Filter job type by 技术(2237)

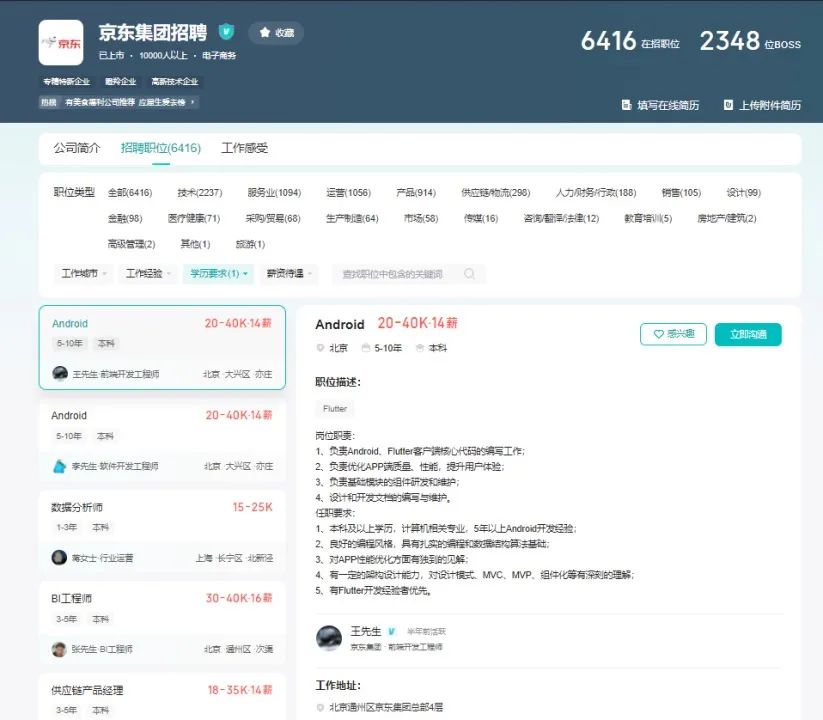pyautogui.click(x=199, y=193)
